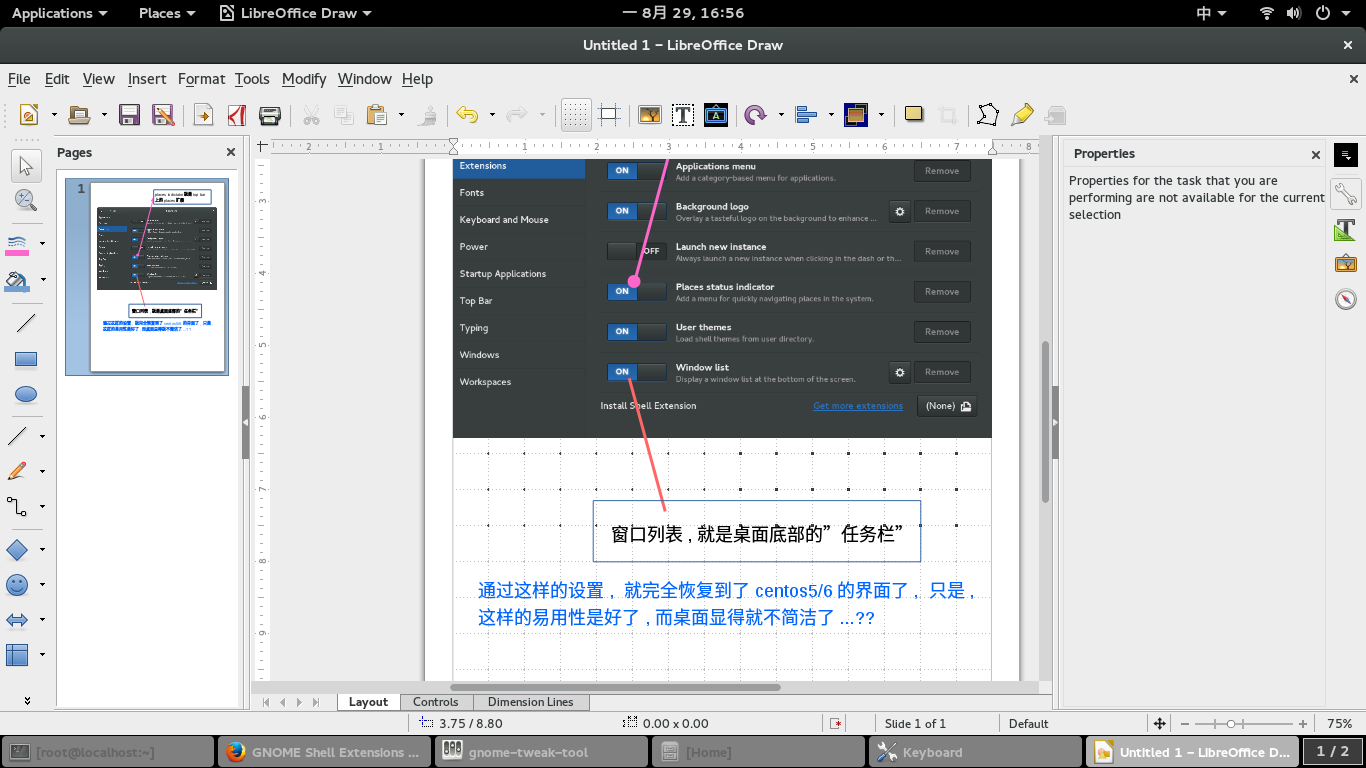
Task: Click the Rotate icon
Action: (x=756, y=115)
